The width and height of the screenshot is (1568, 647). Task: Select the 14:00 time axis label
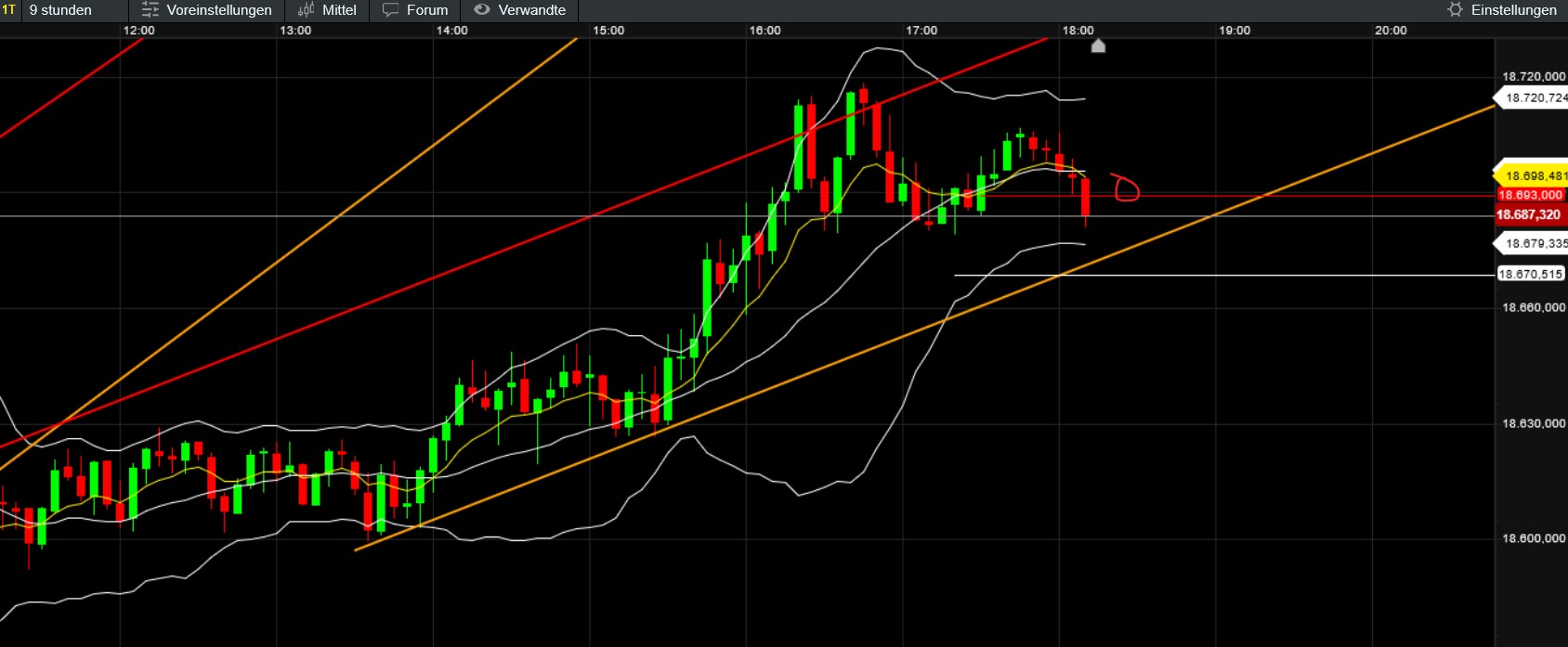tap(452, 31)
